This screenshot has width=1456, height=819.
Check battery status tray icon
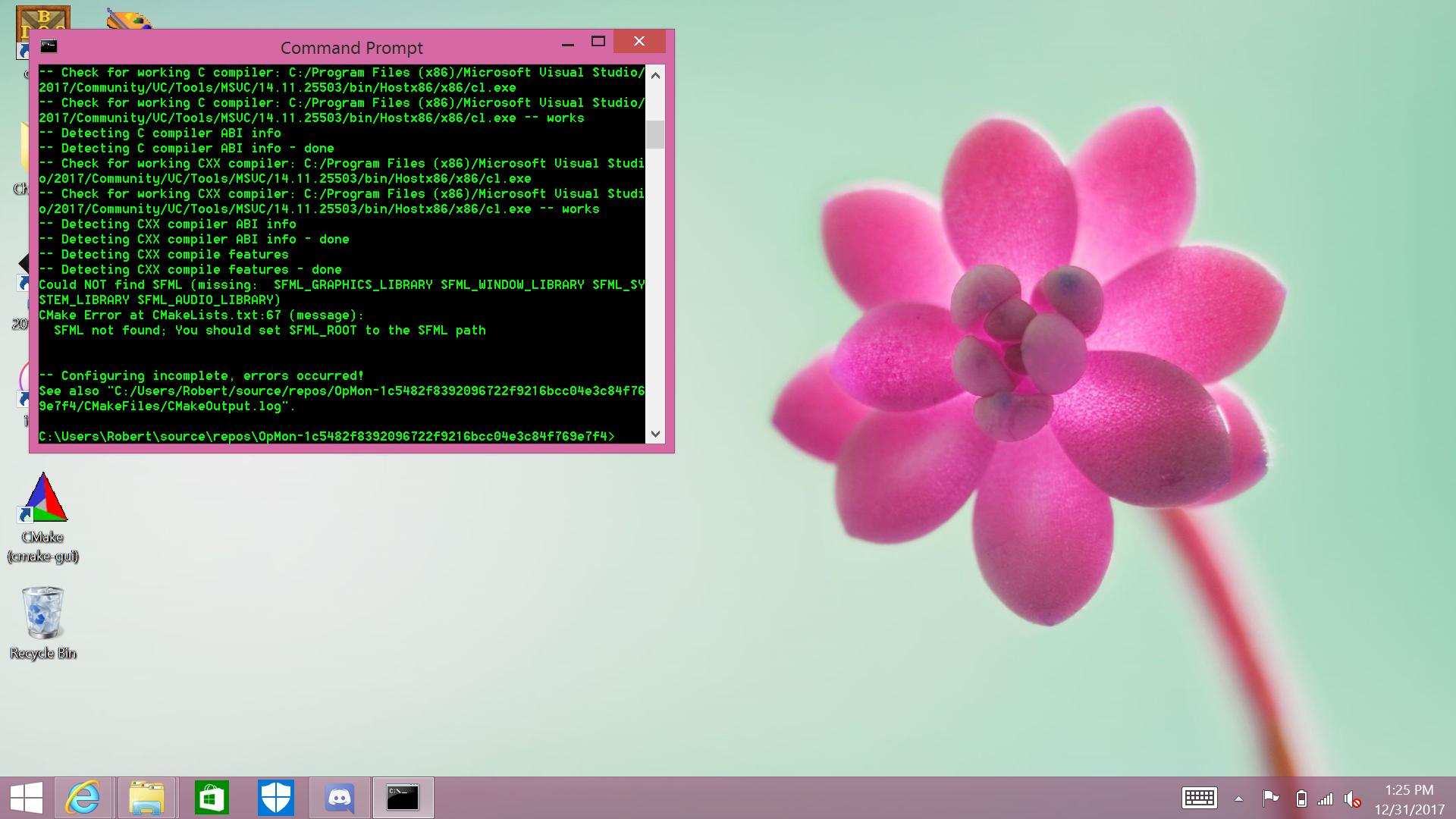pos(1301,798)
